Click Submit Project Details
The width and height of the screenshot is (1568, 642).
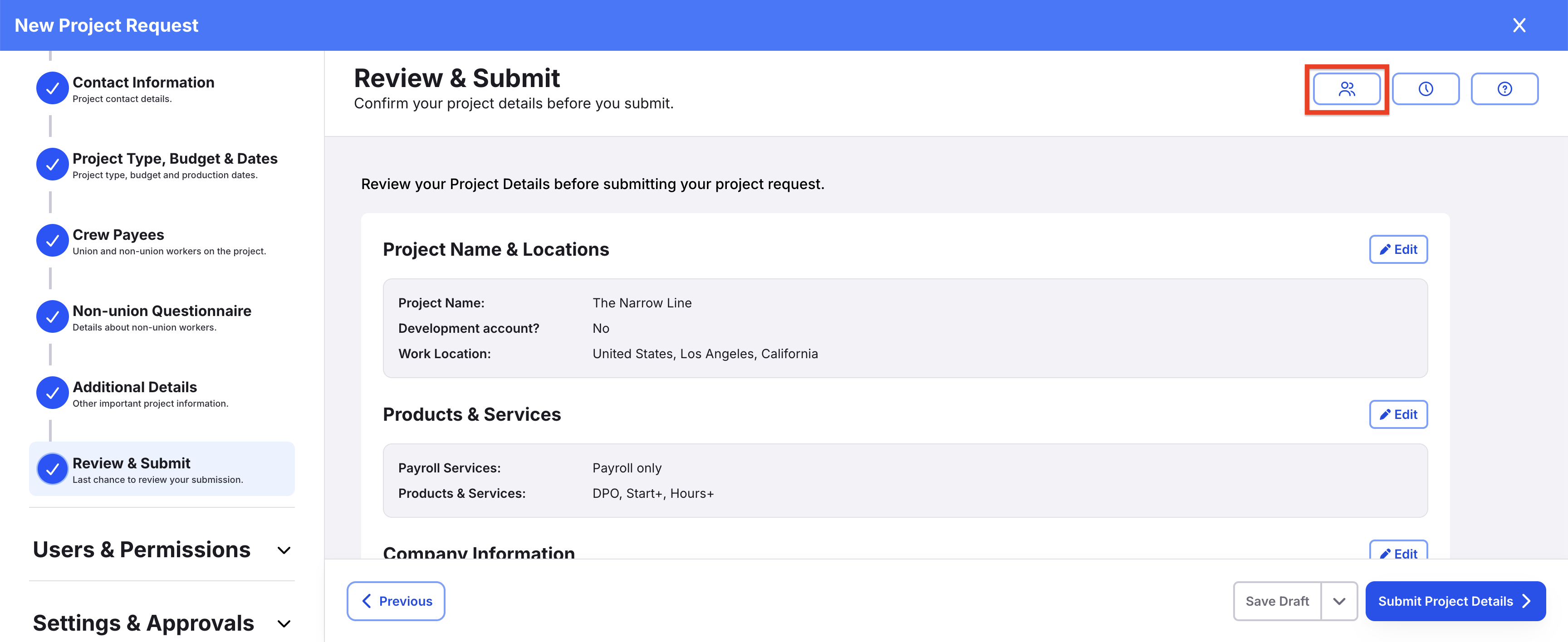(x=1455, y=601)
